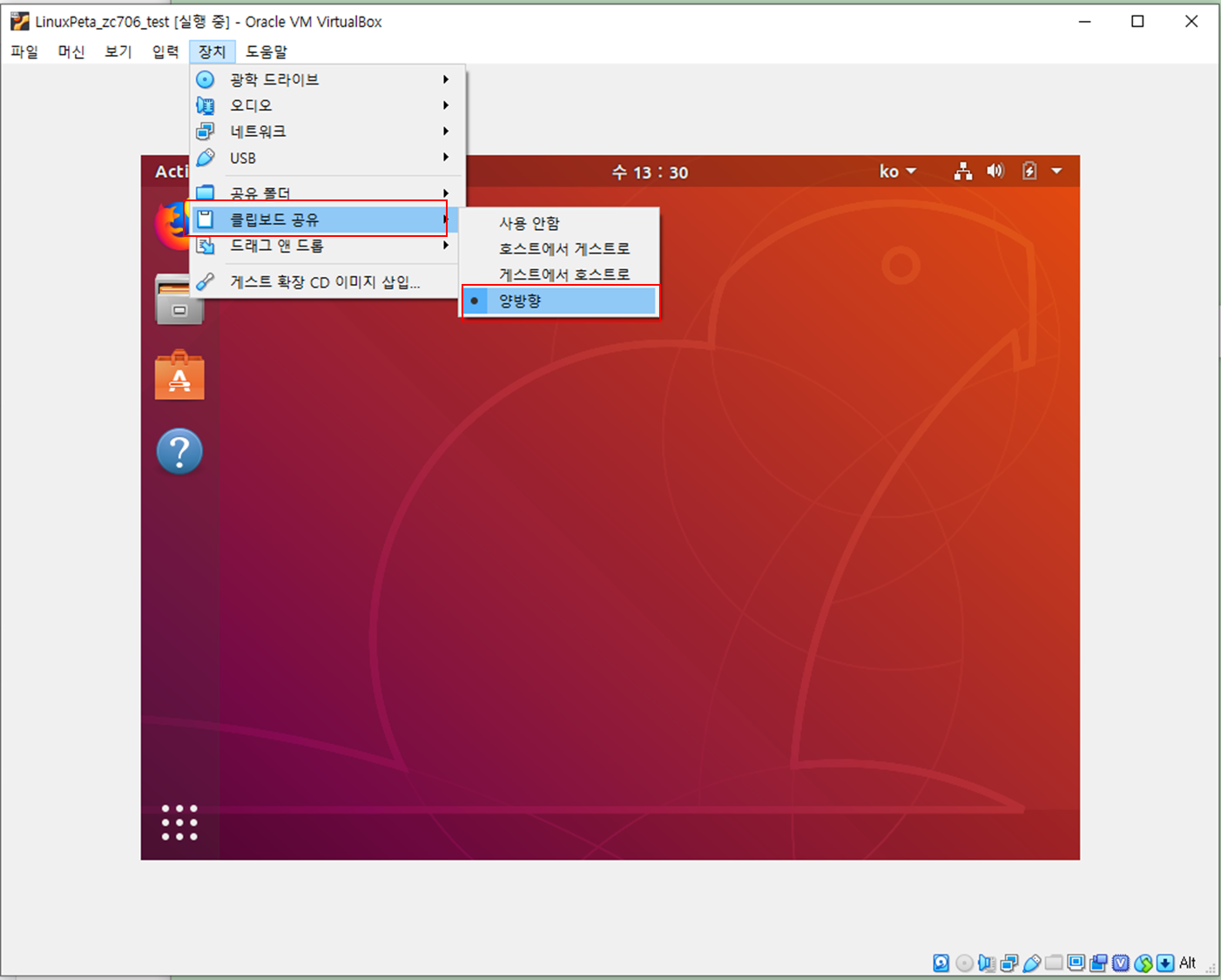Click the Ubuntu volume speaker icon
The height and width of the screenshot is (980, 1221).
point(995,171)
